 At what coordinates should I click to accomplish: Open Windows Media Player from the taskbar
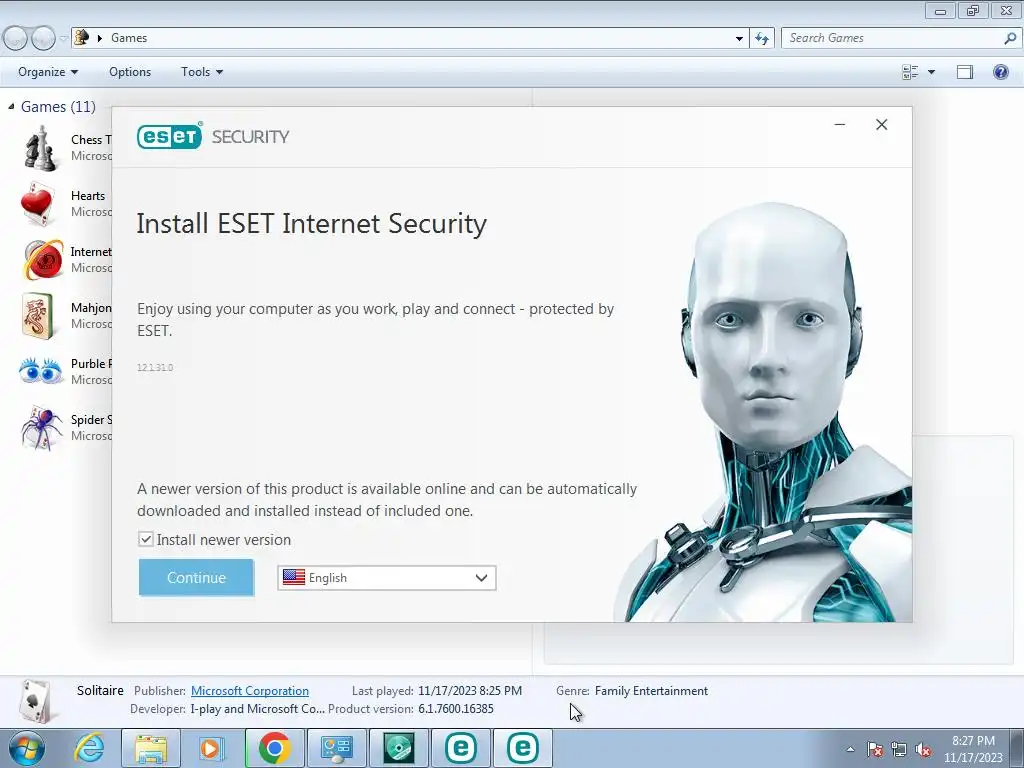210,748
